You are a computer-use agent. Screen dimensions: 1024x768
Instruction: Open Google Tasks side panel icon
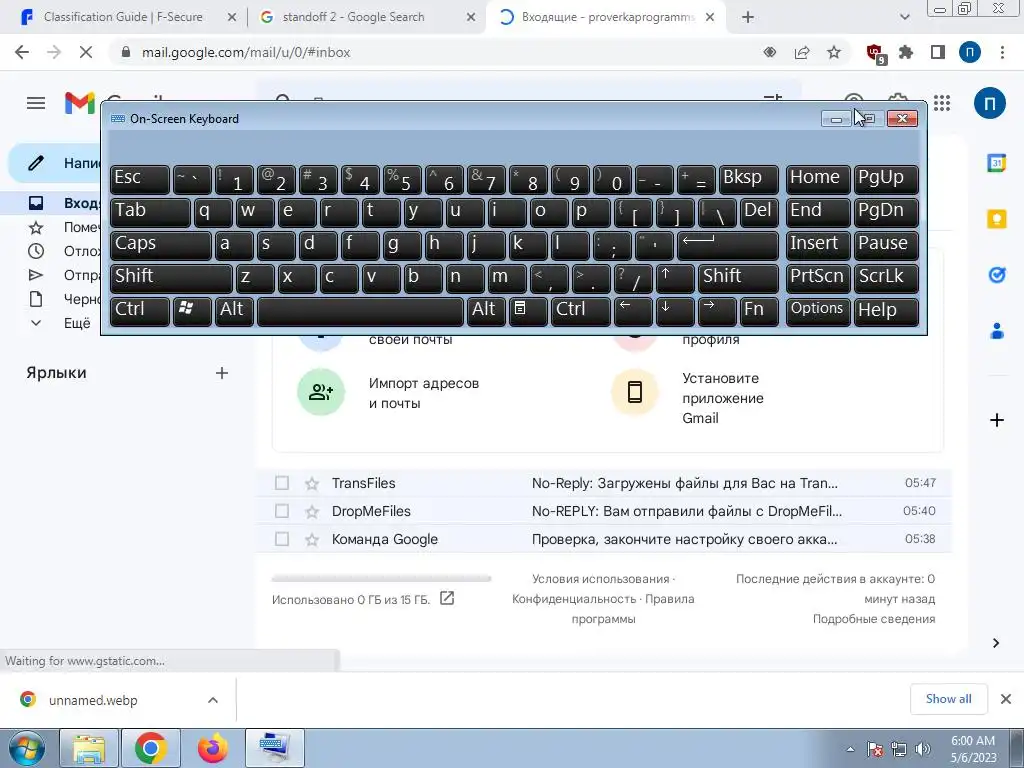point(997,275)
